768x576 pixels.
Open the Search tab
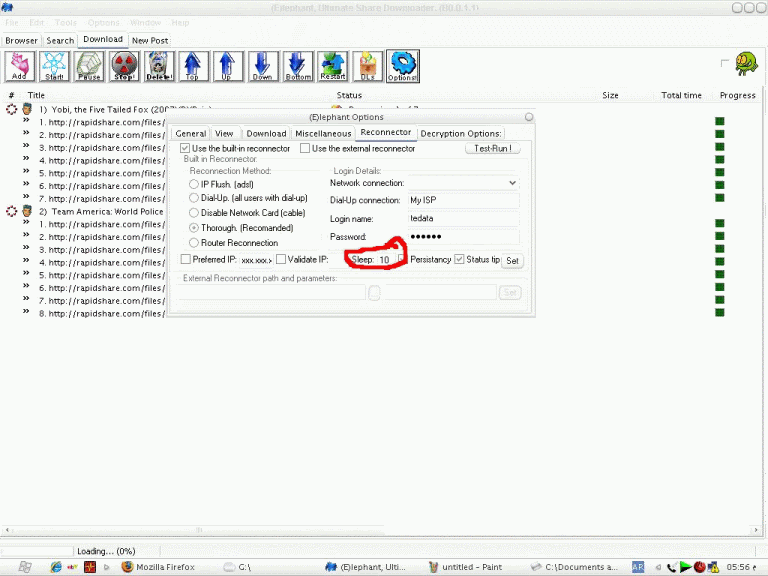60,41
